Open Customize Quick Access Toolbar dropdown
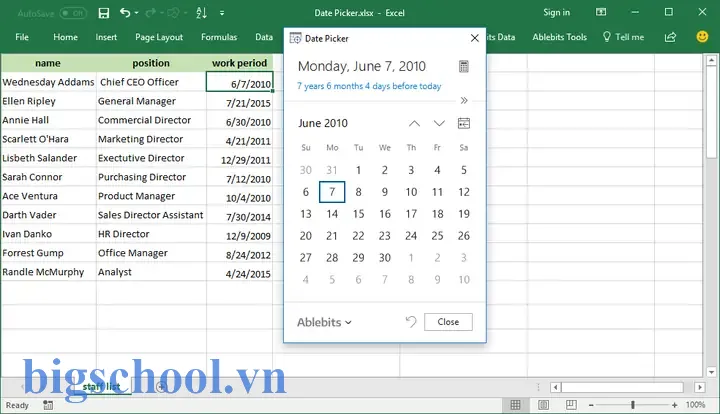The height and width of the screenshot is (414, 720). coord(222,13)
